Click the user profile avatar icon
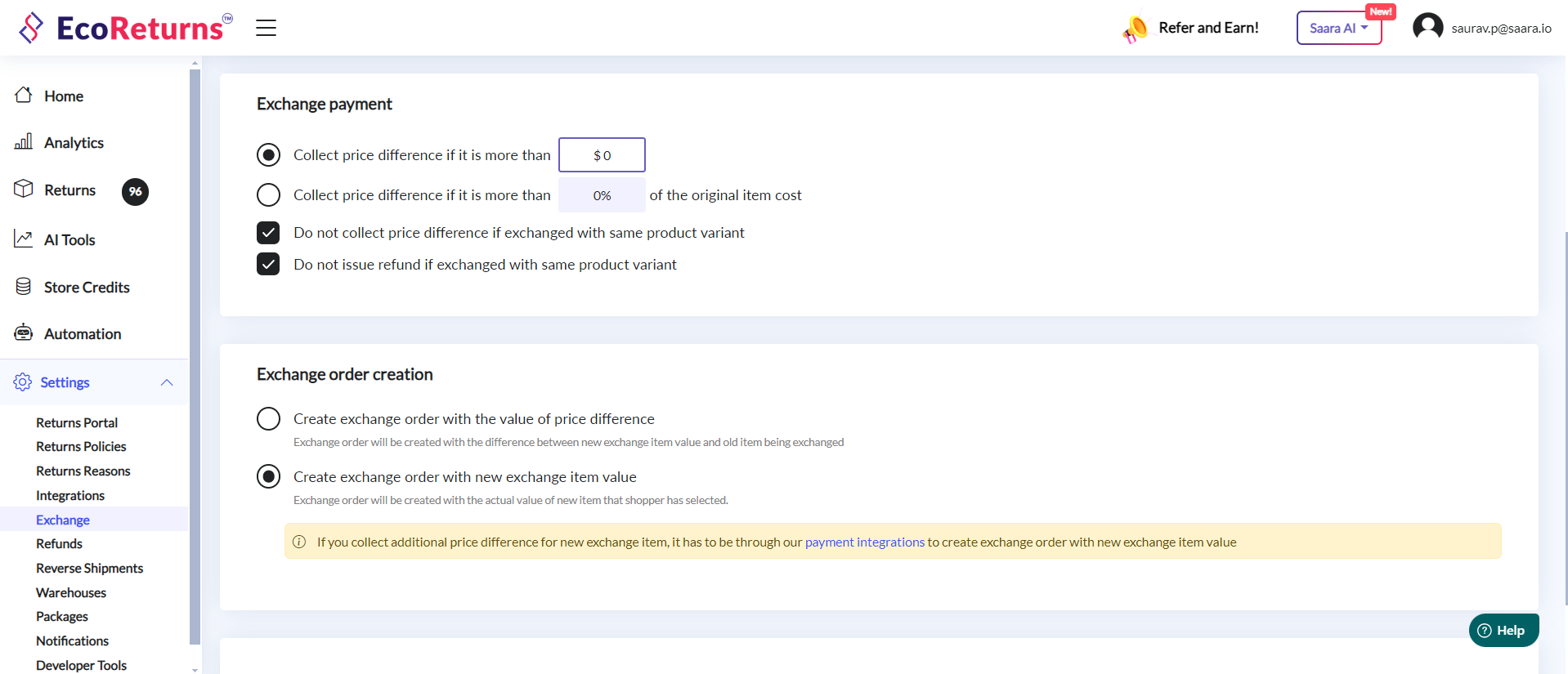The image size is (1568, 674). 1427,28
